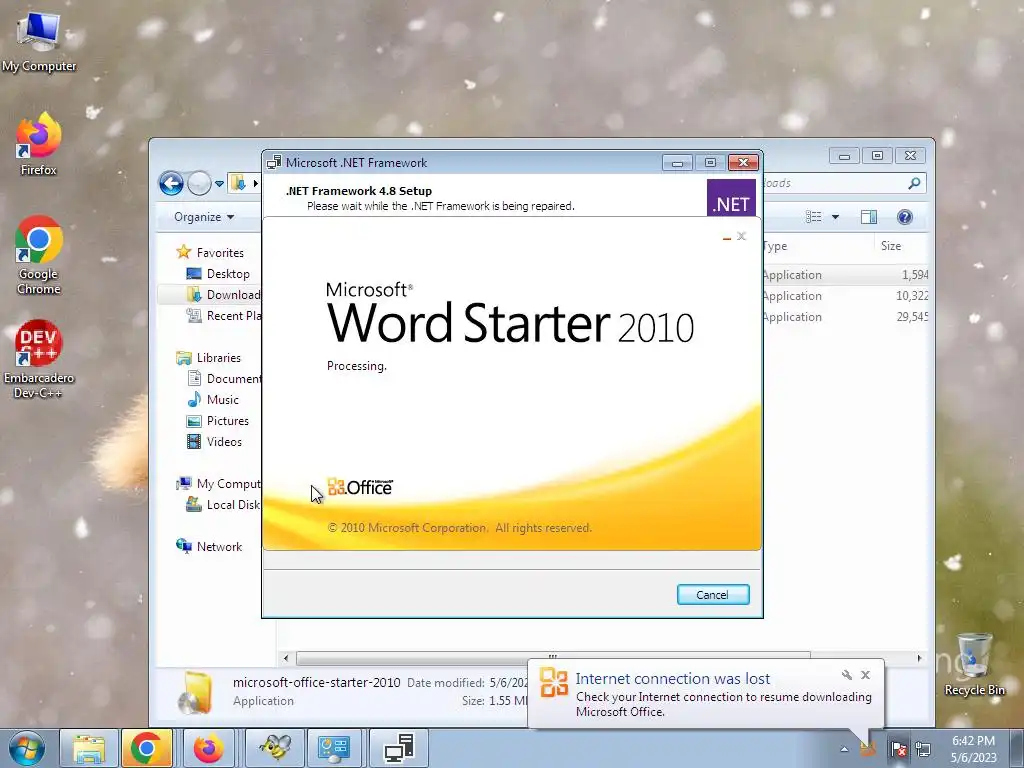
Task: Open the view options dropdown arrow
Action: point(835,217)
